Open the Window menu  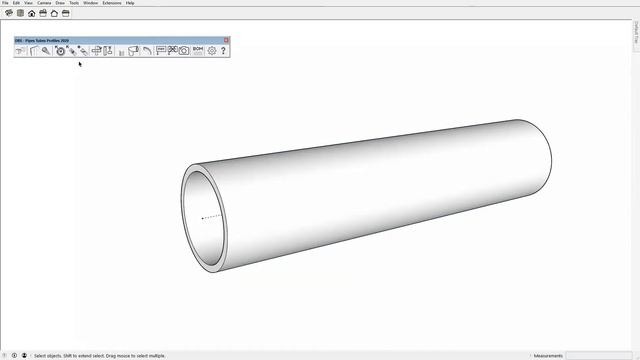(91, 3)
